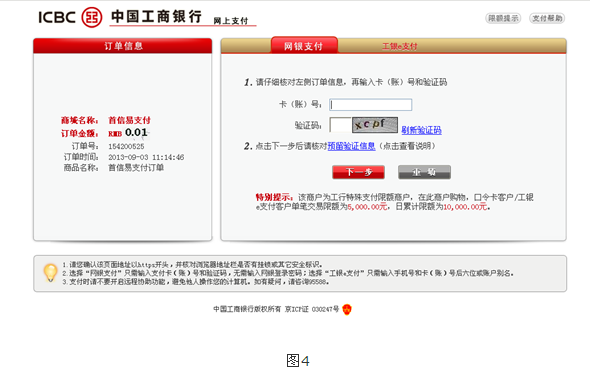The image size is (590, 372).
Task: Focus the 验证码 input field
Action: click(x=341, y=125)
